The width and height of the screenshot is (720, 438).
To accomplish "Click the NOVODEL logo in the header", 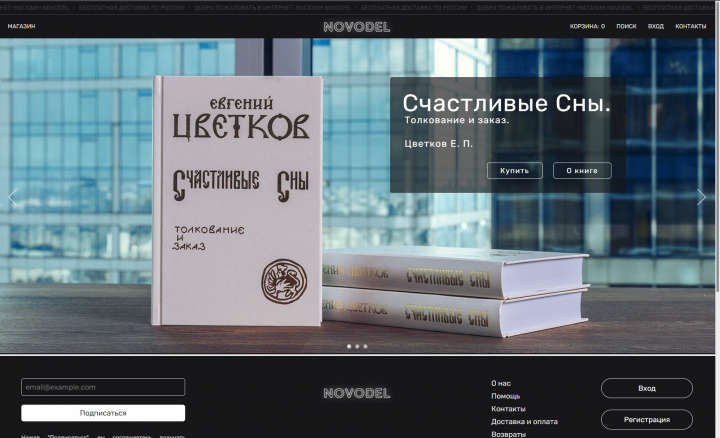I will [x=357, y=27].
